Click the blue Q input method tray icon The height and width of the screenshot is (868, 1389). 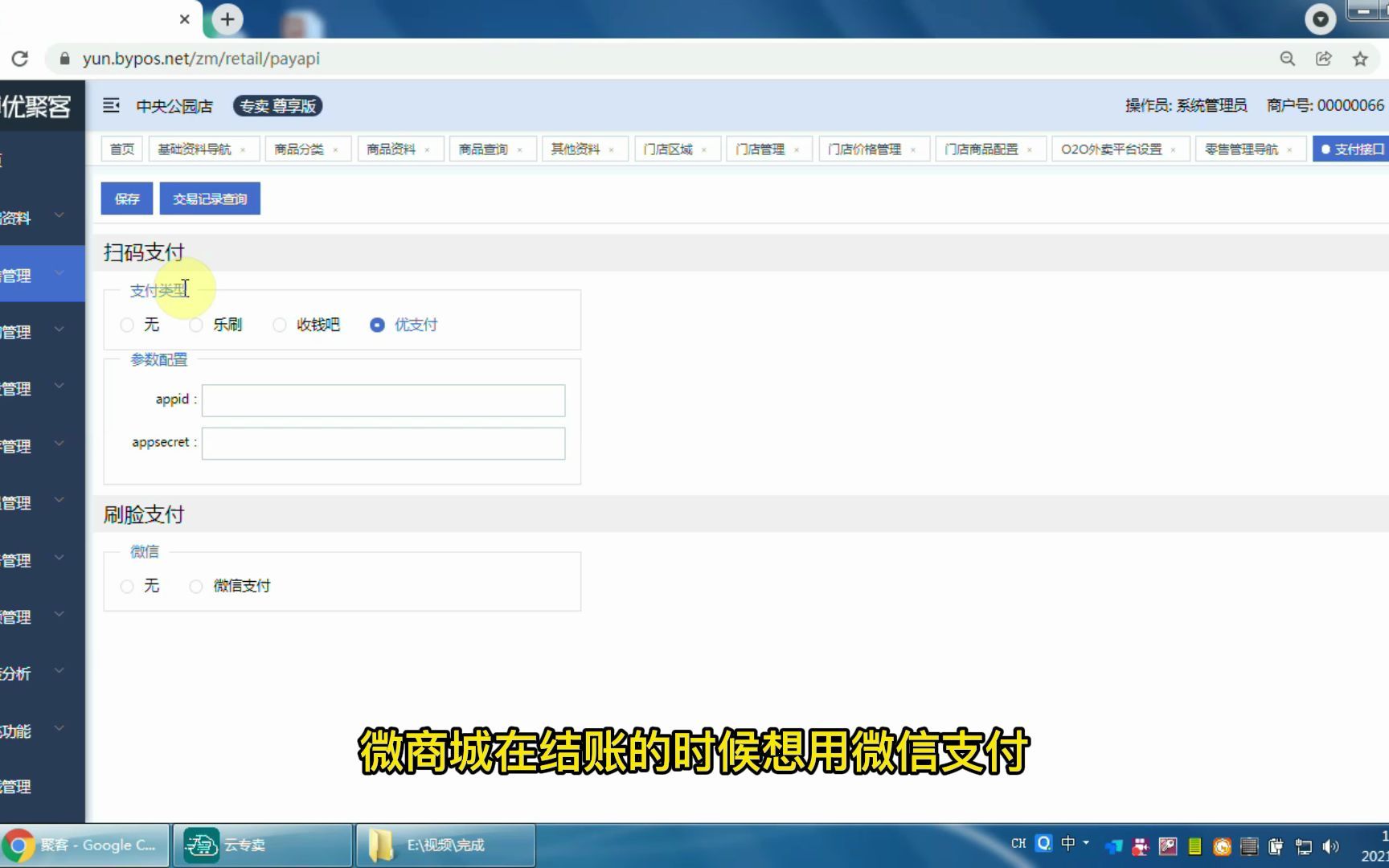[x=1043, y=843]
